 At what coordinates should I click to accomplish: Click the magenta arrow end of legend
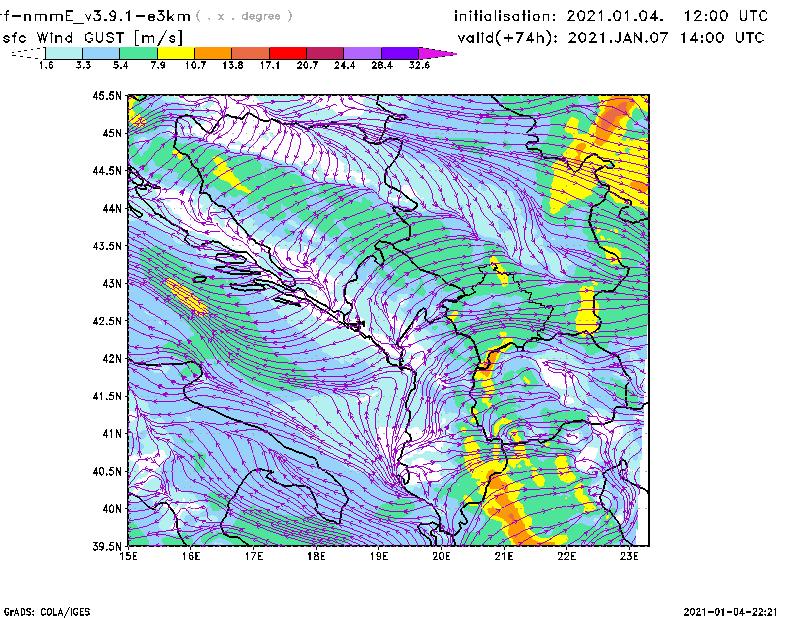click(437, 53)
